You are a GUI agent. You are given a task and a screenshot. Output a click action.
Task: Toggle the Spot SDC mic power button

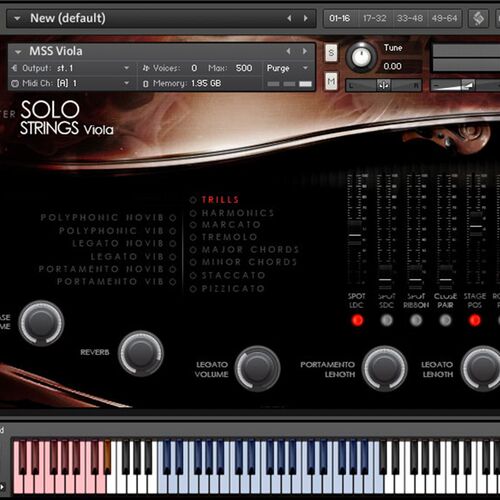point(386,320)
